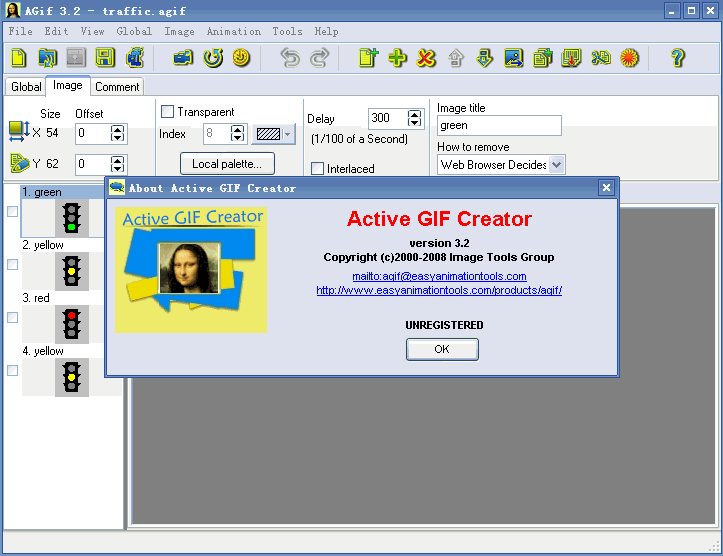Click the transparent Index spinner arrows
Image resolution: width=723 pixels, height=556 pixels.
(237, 134)
